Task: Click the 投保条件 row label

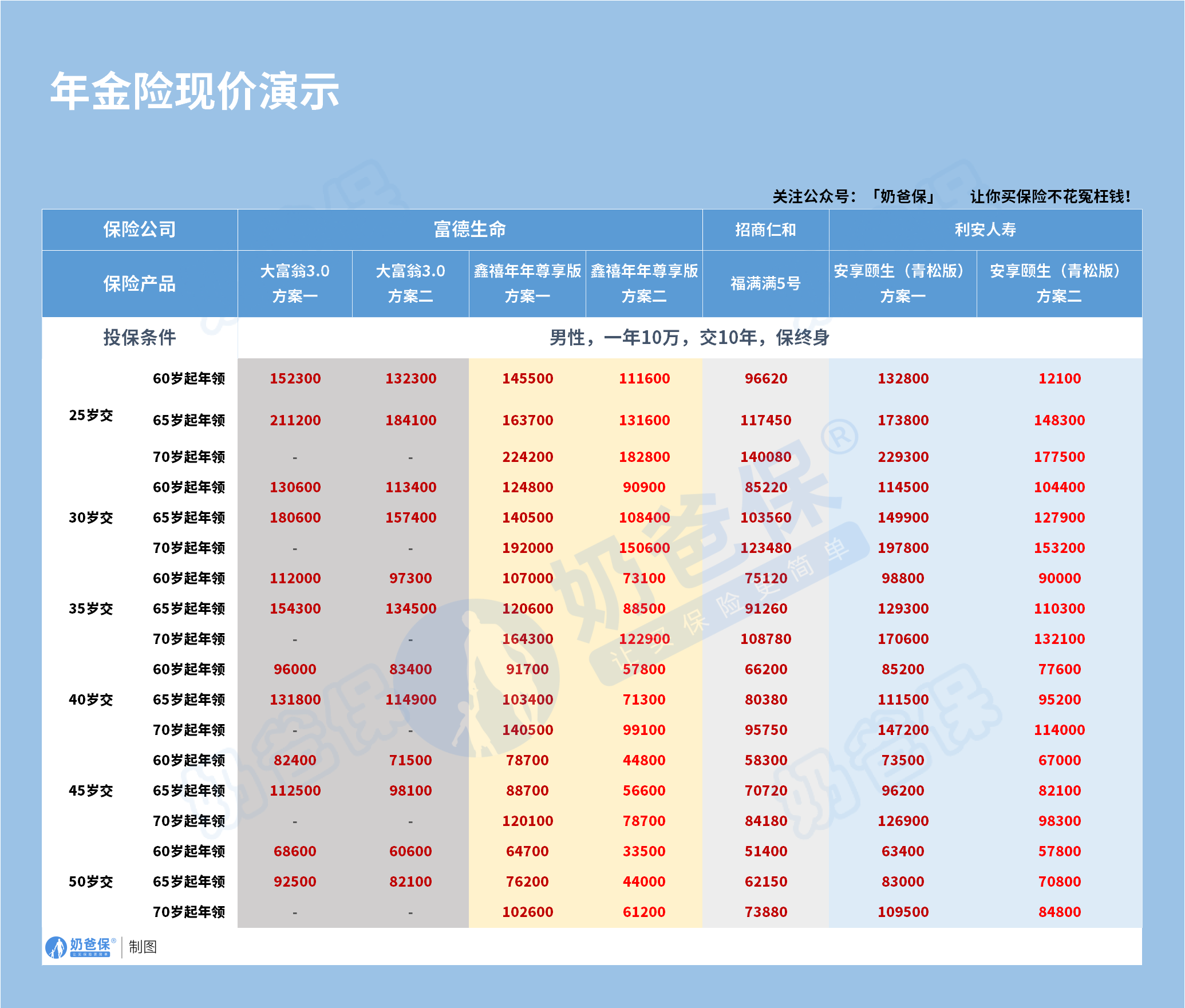Action: (x=139, y=337)
